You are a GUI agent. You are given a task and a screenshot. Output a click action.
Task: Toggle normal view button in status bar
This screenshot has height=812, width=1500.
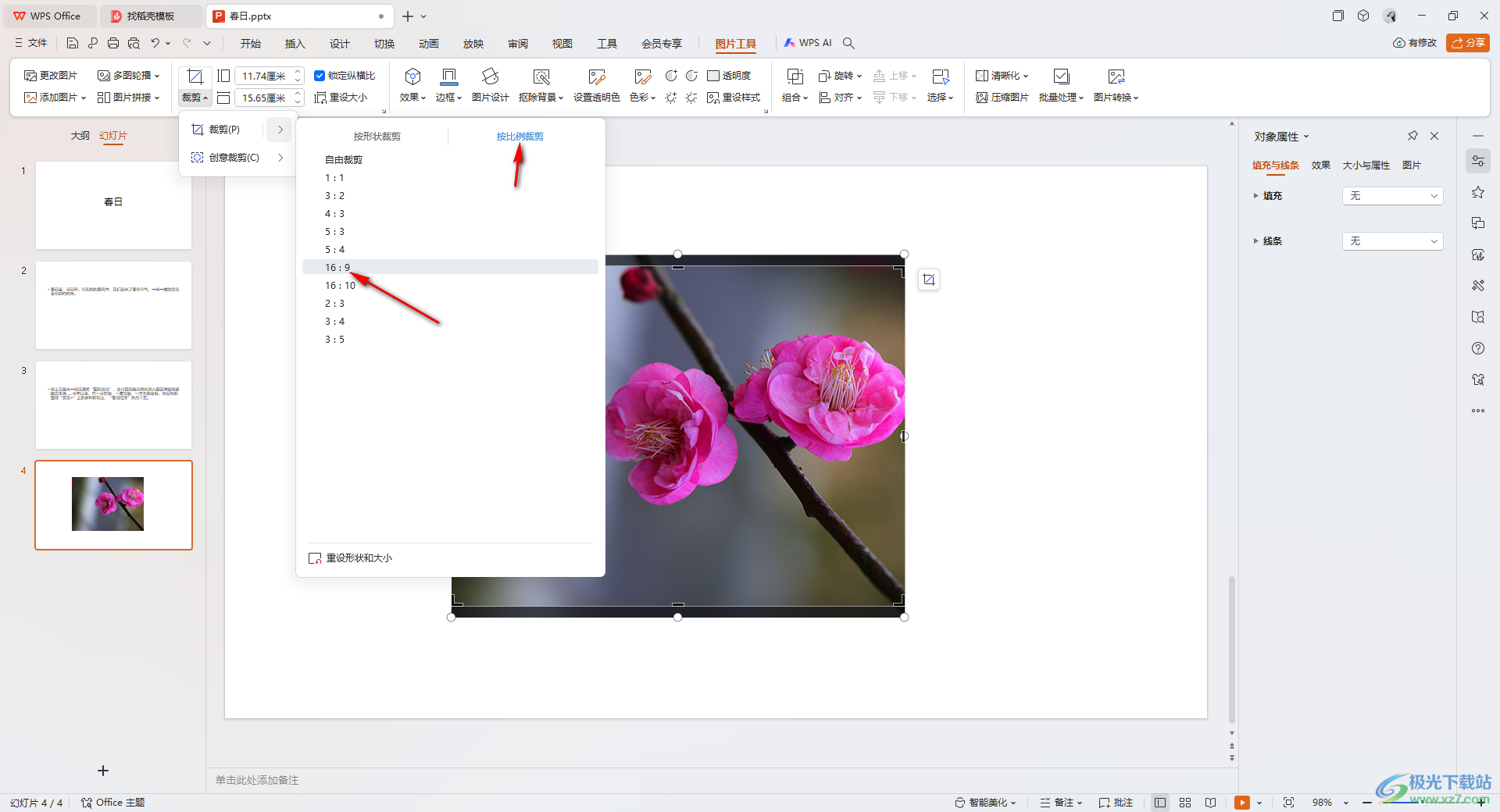[x=1160, y=802]
